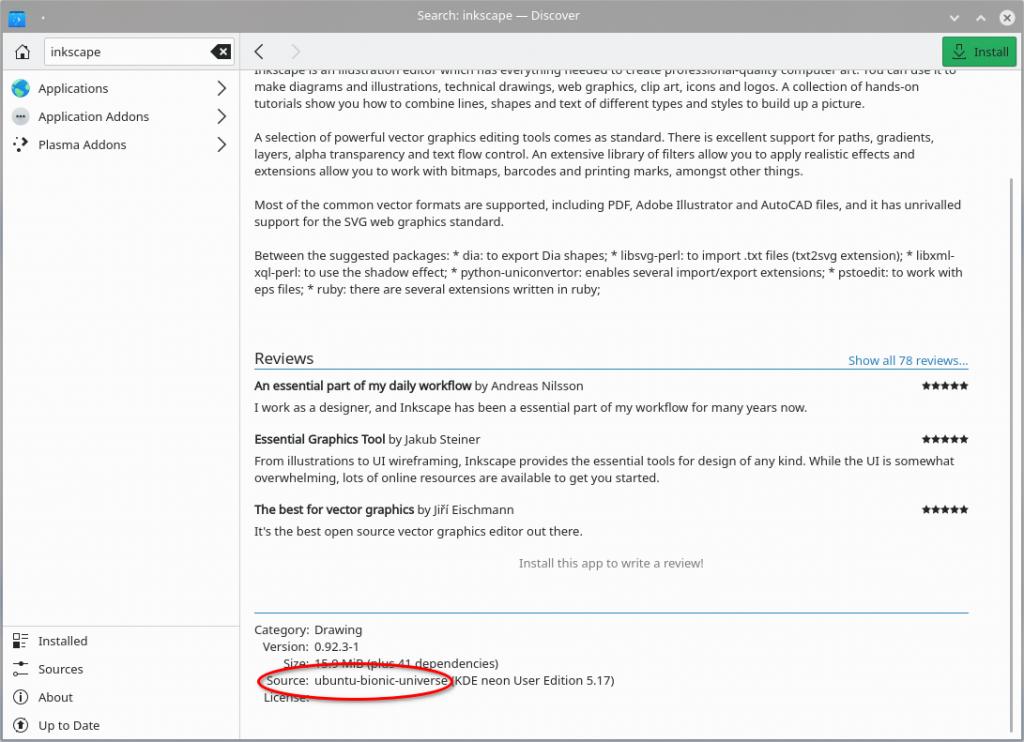1024x742 pixels.
Task: Click the Installed icon in sidebar
Action: [x=20, y=641]
